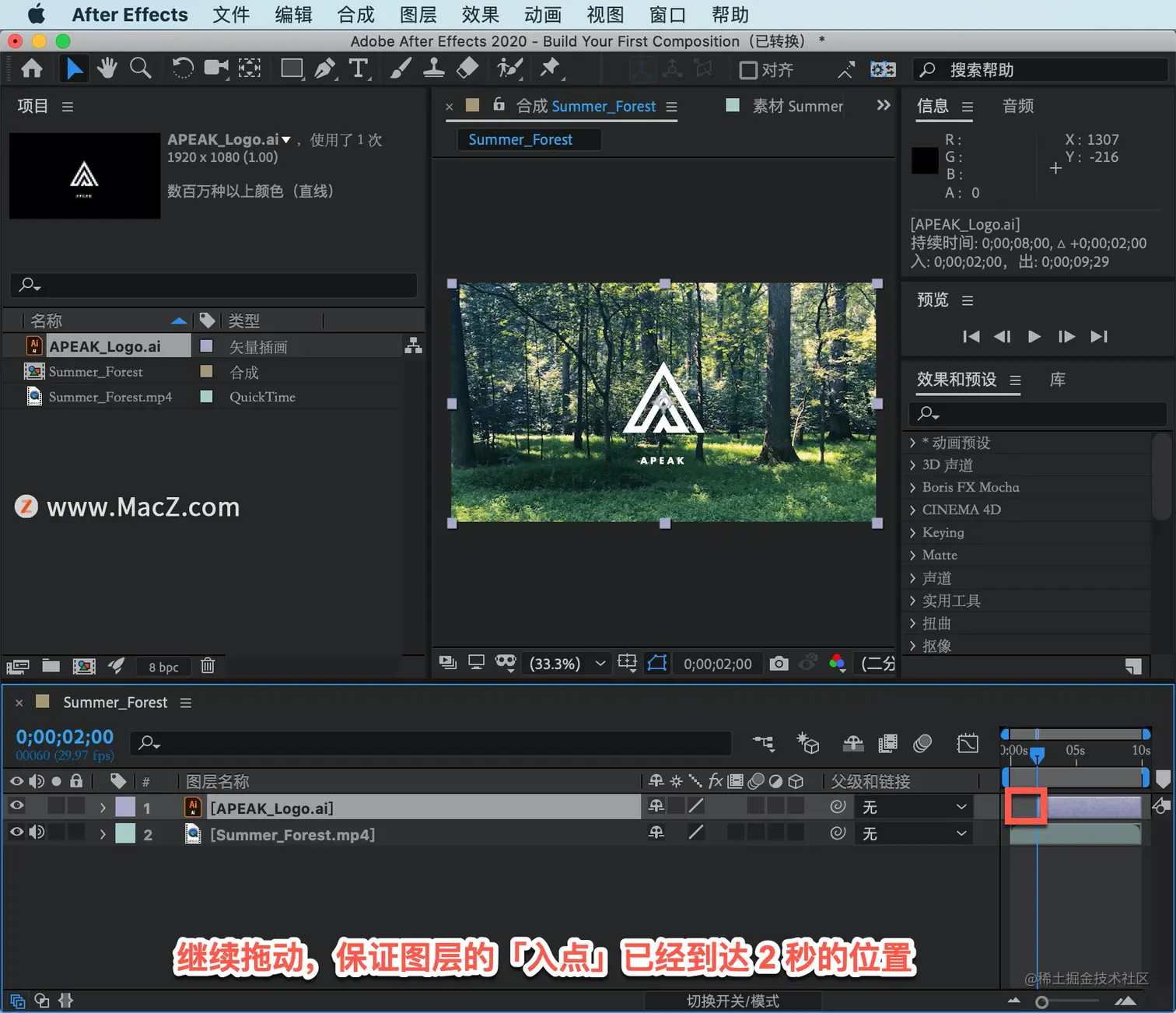Select the Puppet Pin tool
This screenshot has height=1013, width=1176.
[551, 68]
